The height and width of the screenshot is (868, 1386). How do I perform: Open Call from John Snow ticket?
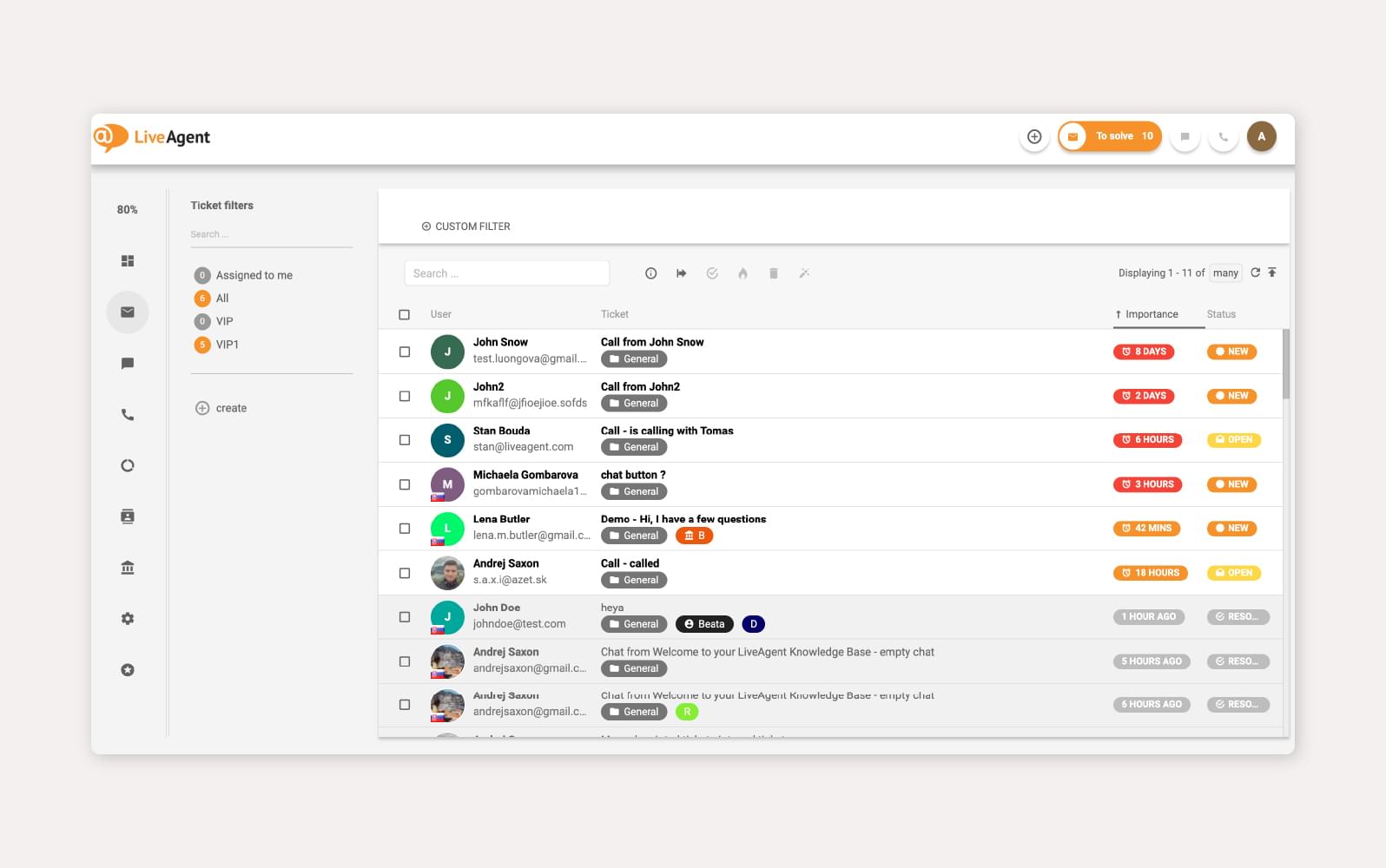coord(652,342)
